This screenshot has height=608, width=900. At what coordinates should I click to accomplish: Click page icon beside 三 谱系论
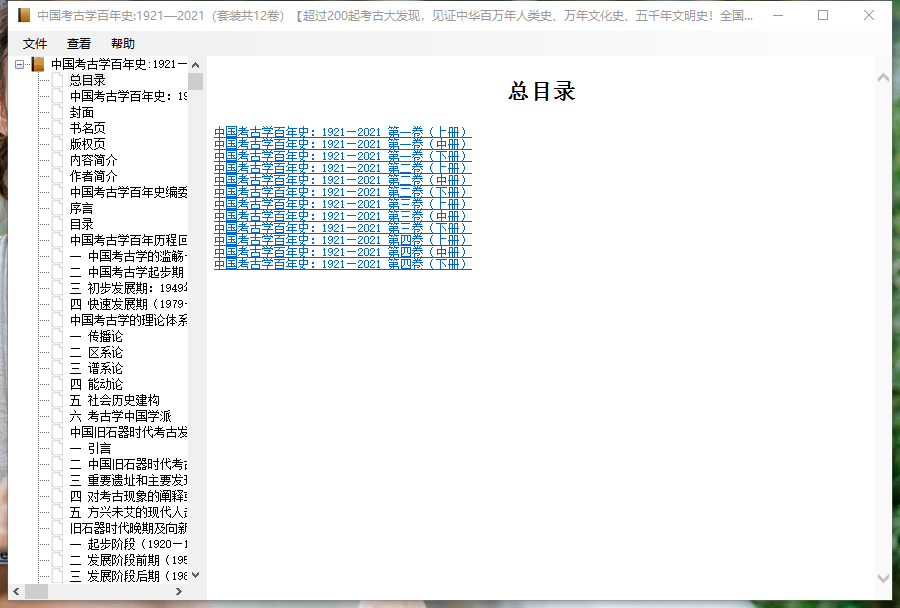pos(57,368)
